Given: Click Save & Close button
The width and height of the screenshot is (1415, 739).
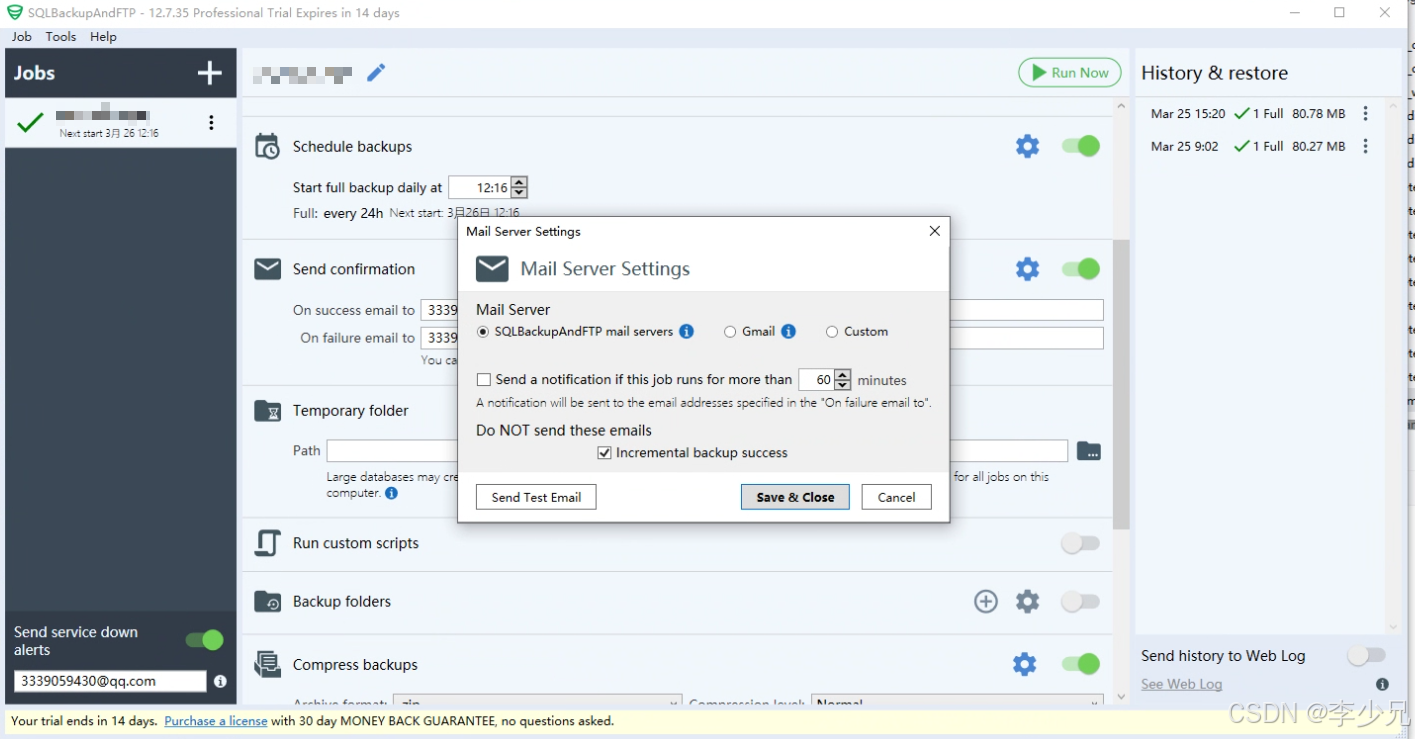Looking at the screenshot, I should [x=795, y=497].
